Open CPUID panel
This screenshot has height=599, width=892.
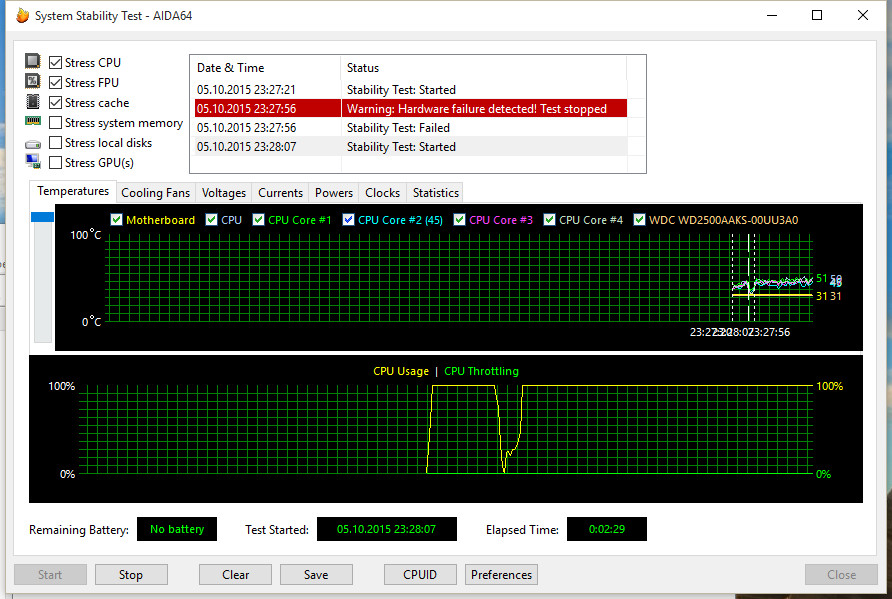point(420,575)
